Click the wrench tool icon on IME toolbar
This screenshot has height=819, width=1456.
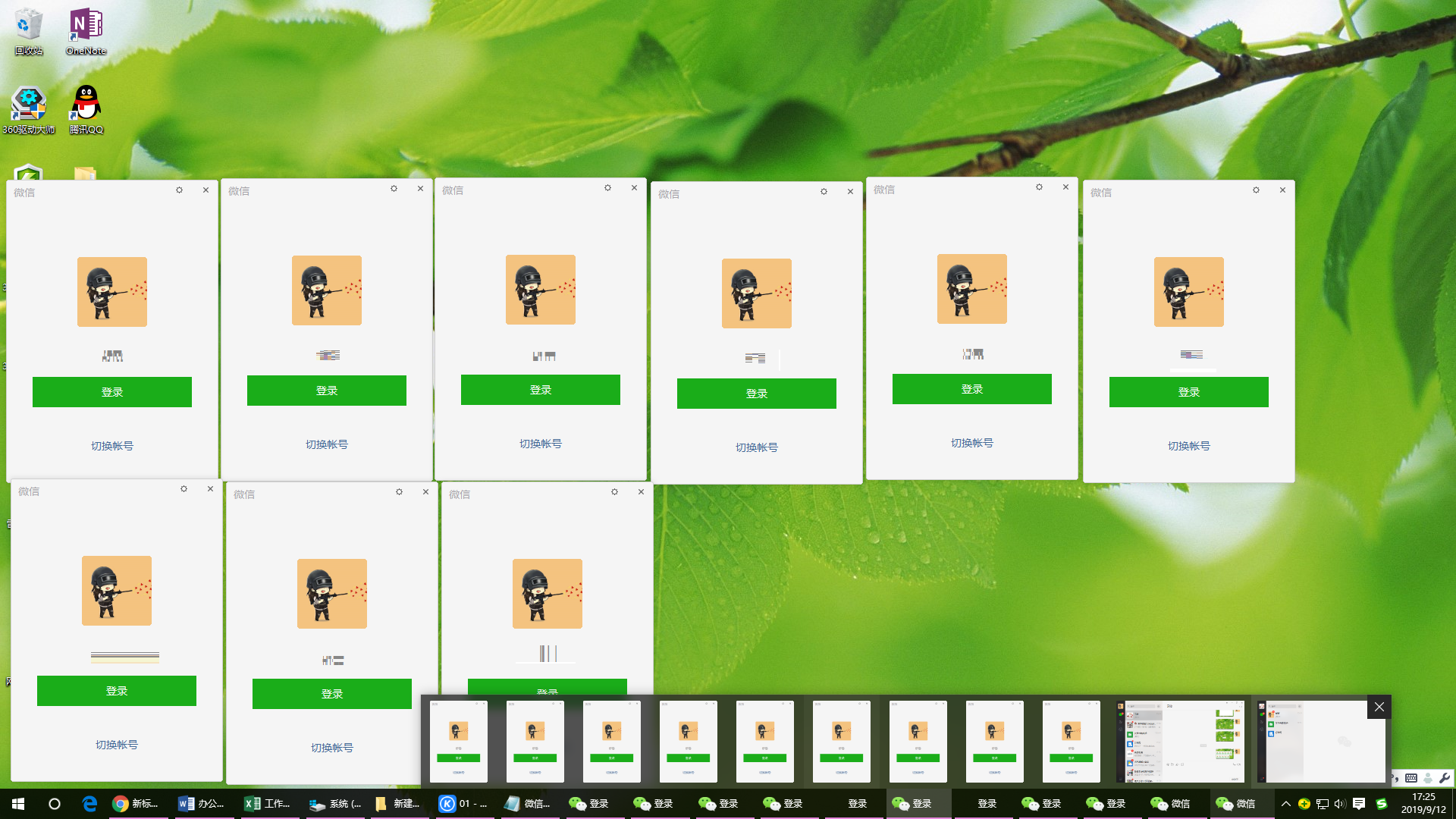point(1445,778)
